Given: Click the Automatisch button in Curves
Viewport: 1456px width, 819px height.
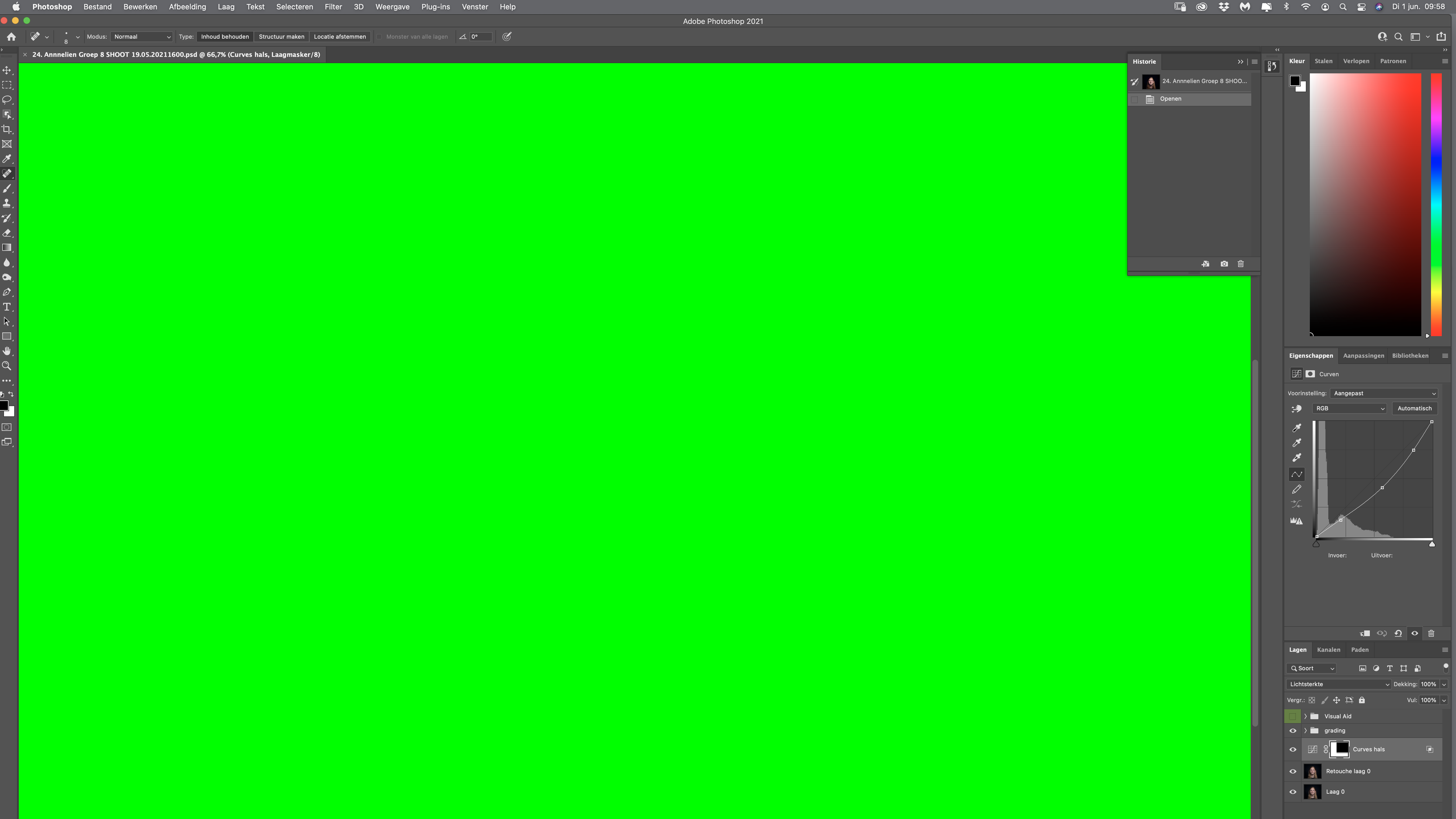Looking at the screenshot, I should tap(1415, 408).
